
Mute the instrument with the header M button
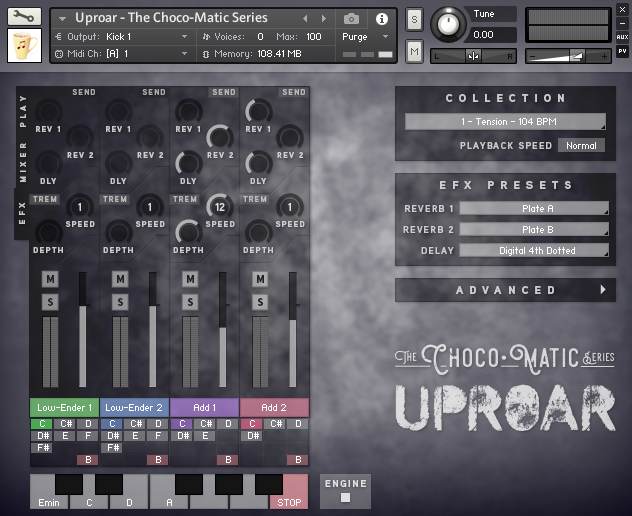click(414, 51)
